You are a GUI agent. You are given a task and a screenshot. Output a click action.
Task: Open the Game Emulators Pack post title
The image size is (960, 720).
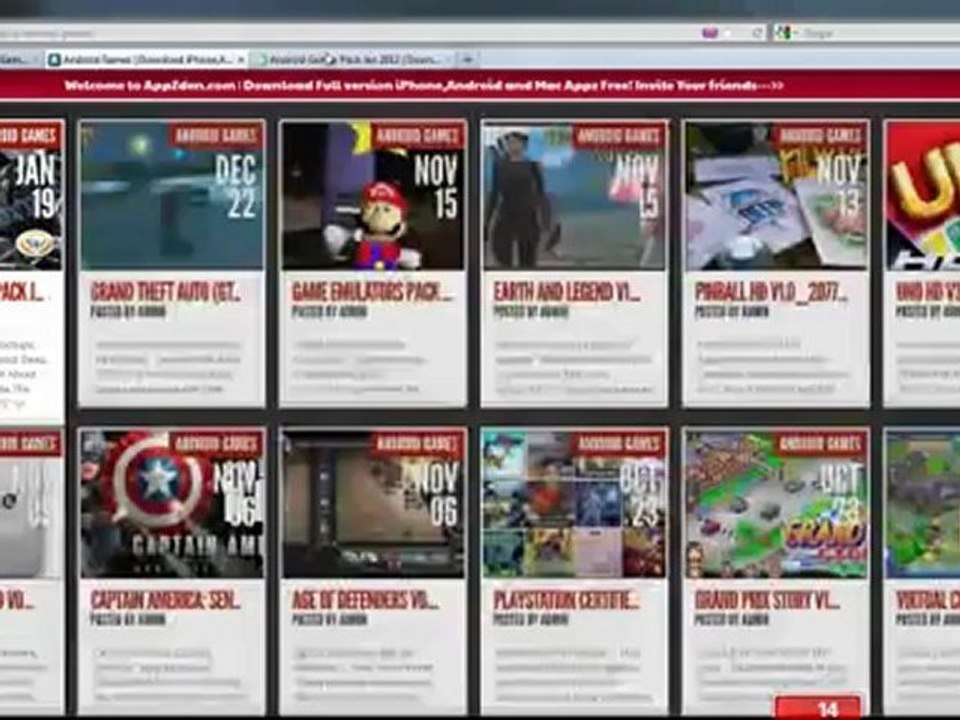coord(372,292)
